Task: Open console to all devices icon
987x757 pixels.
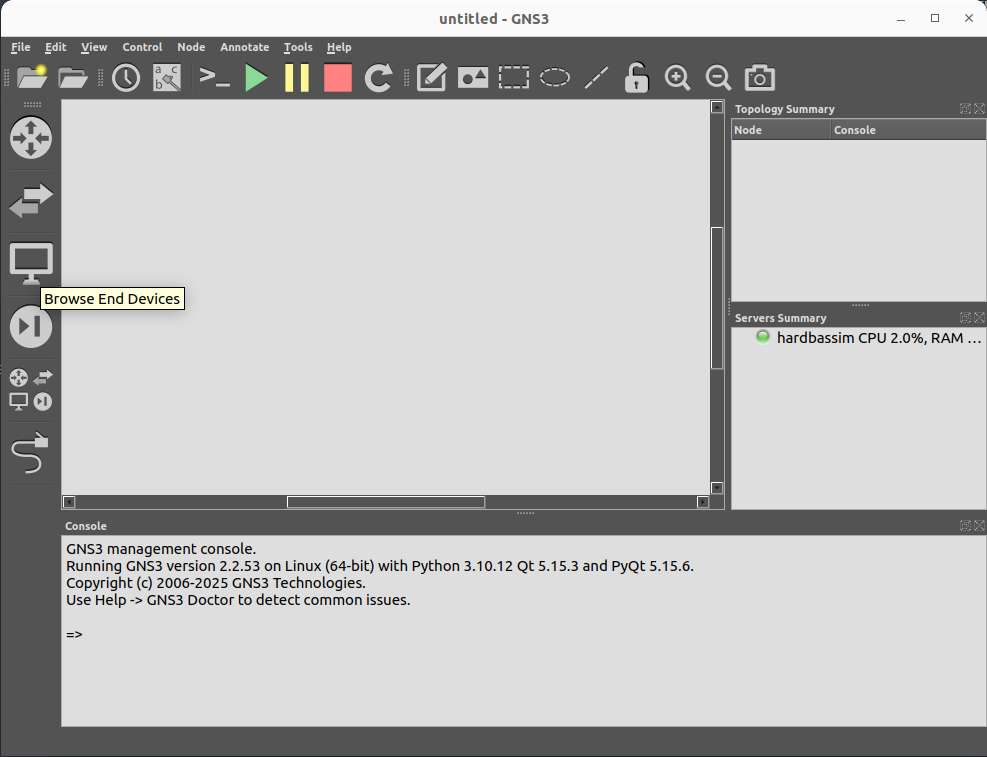Action: click(x=214, y=78)
